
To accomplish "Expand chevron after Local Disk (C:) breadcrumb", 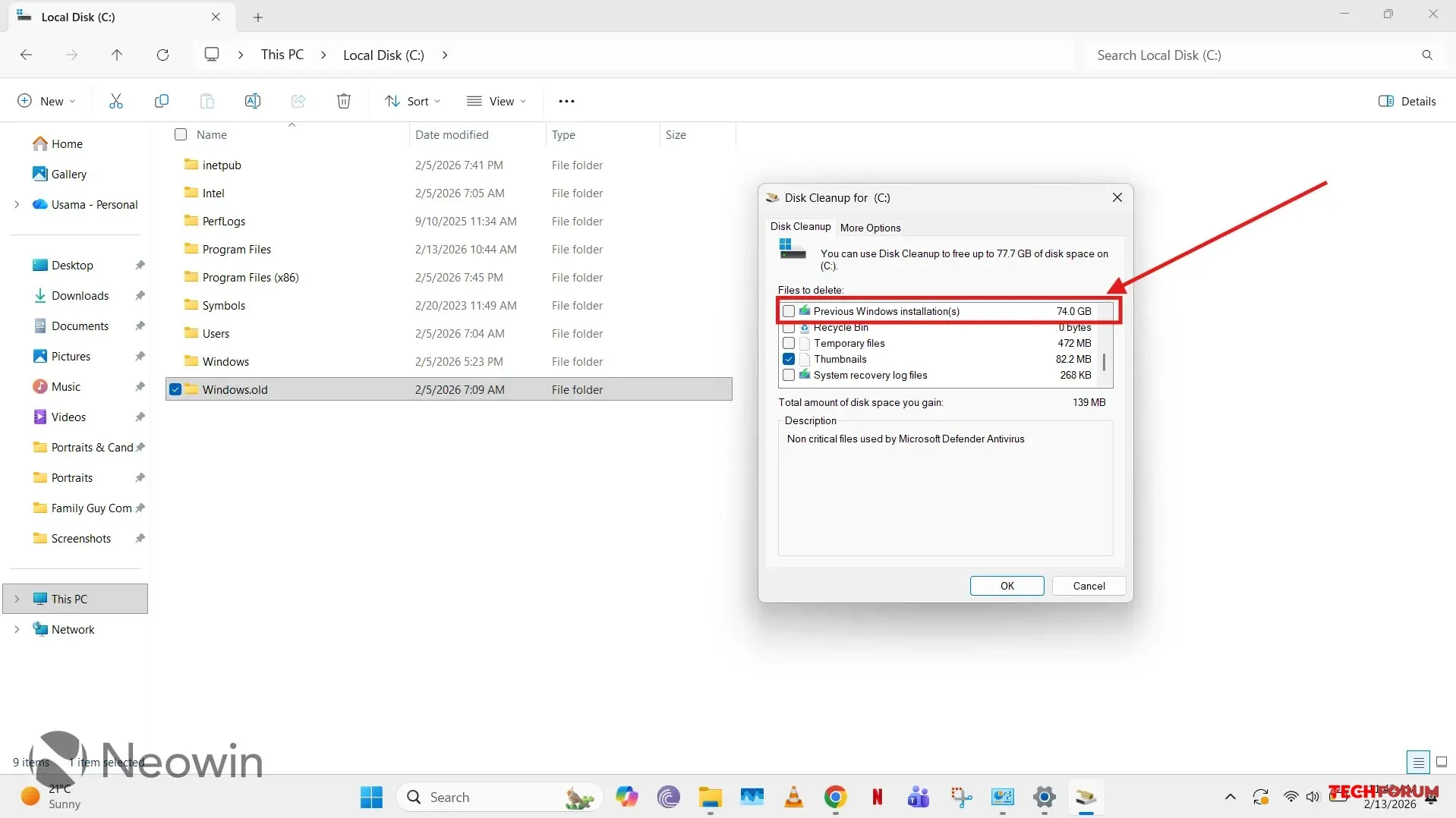I will pos(445,55).
